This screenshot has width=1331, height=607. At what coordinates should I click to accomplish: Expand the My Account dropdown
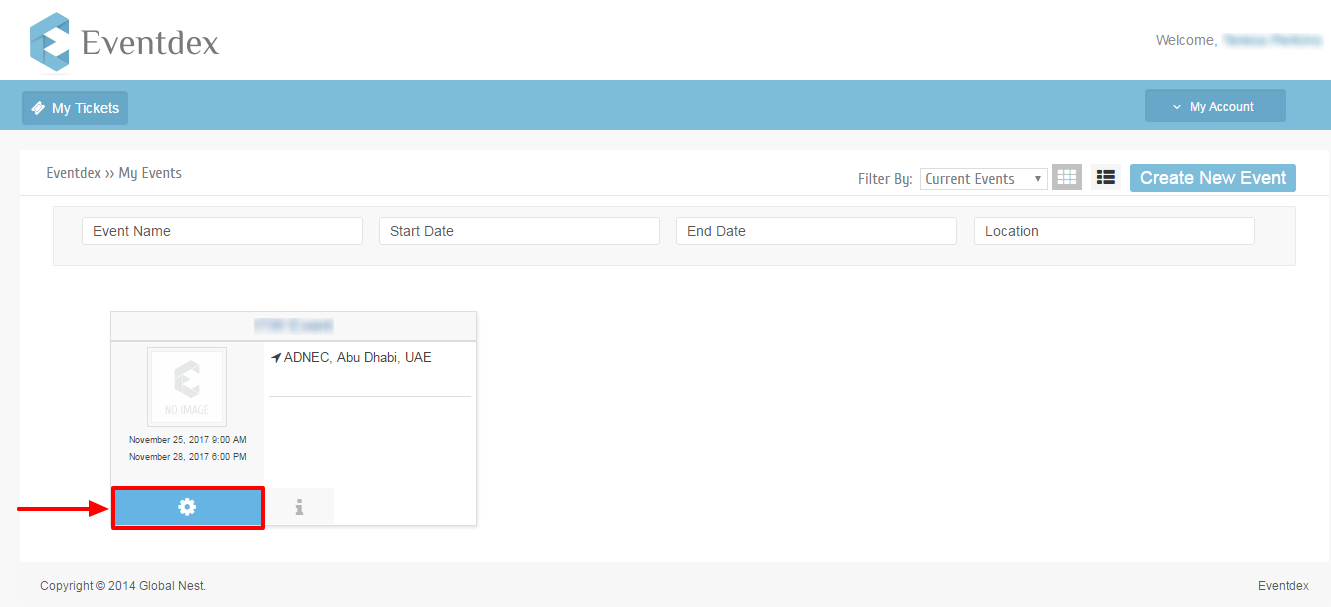[x=1215, y=106]
